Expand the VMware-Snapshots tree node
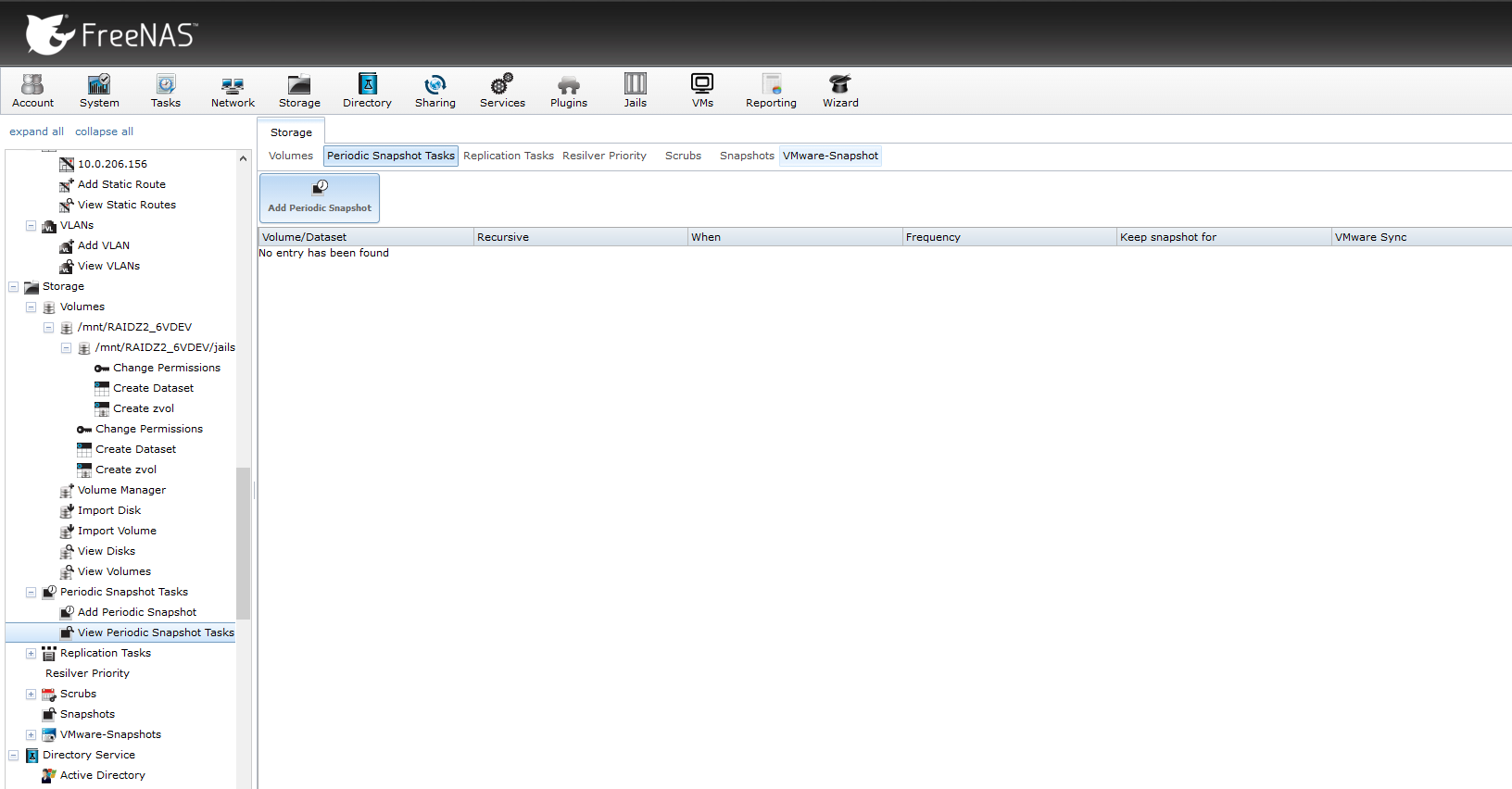Viewport: 1512px width, 789px height. [x=31, y=734]
